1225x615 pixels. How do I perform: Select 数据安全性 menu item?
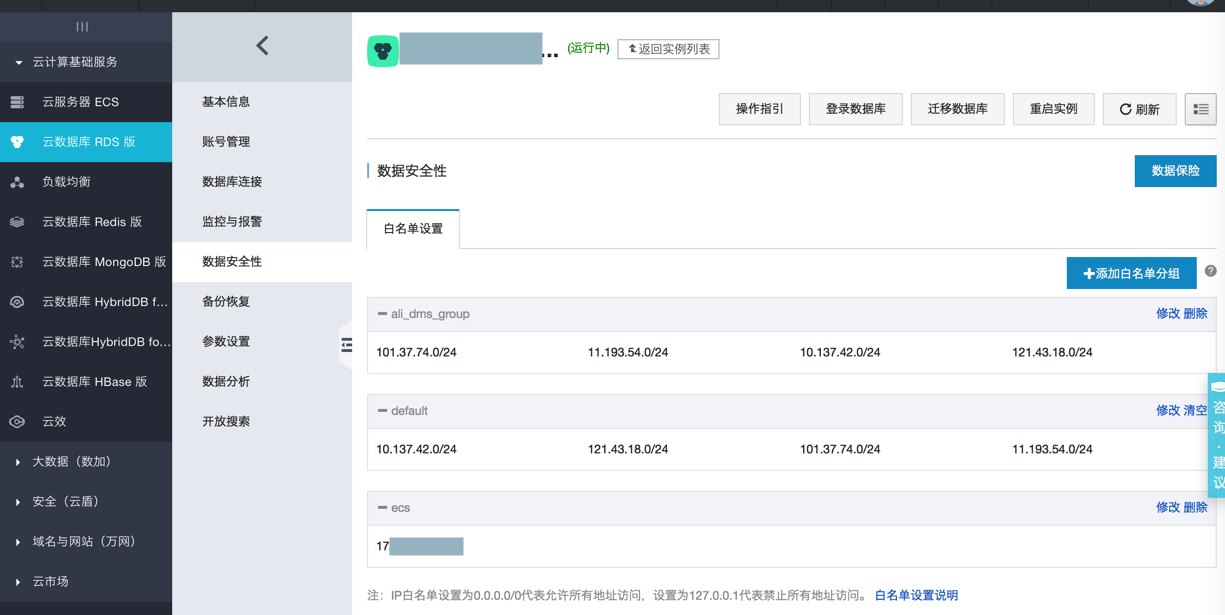tap(262, 262)
